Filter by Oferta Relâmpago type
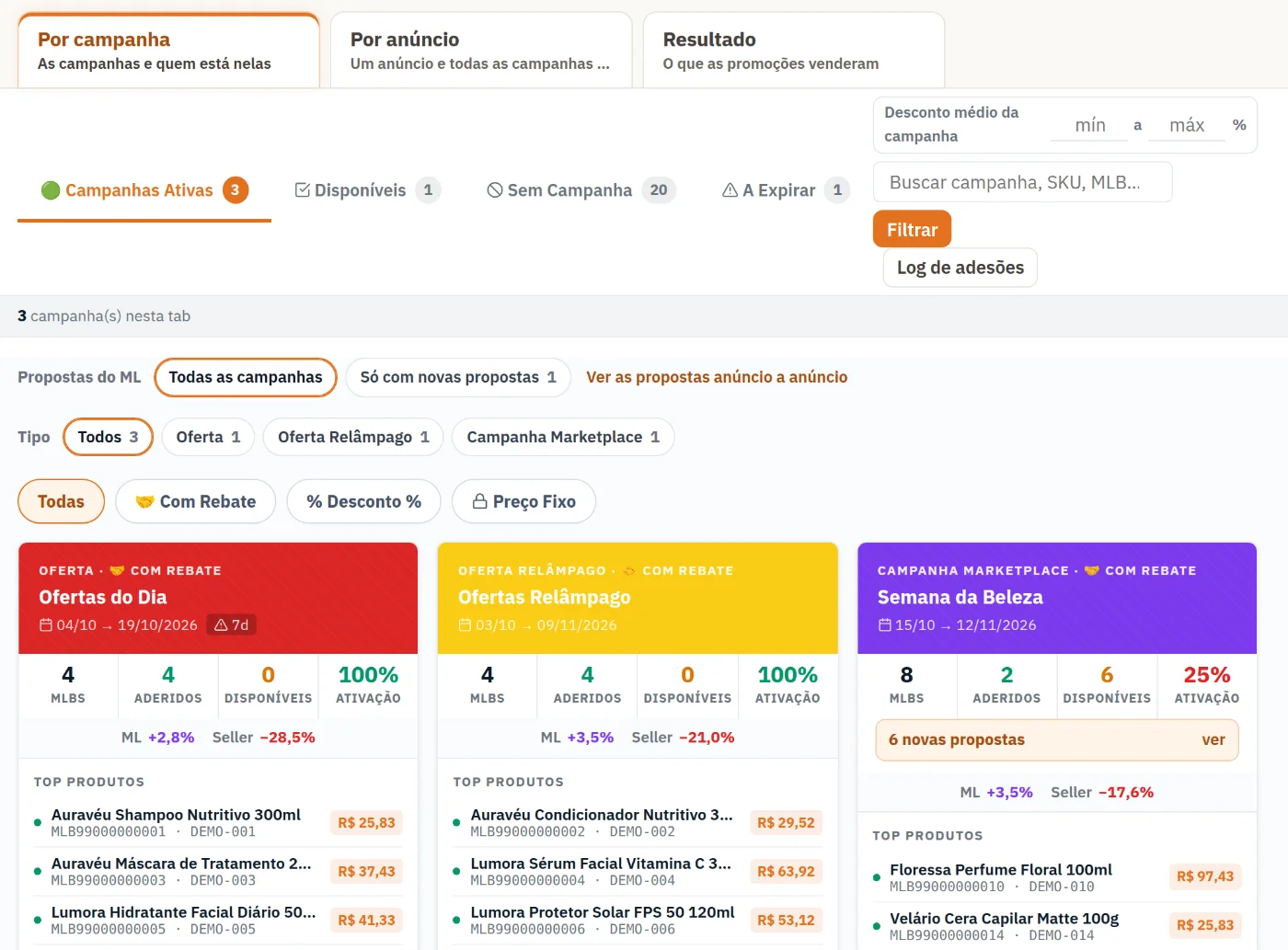The image size is (1288, 950). click(353, 437)
